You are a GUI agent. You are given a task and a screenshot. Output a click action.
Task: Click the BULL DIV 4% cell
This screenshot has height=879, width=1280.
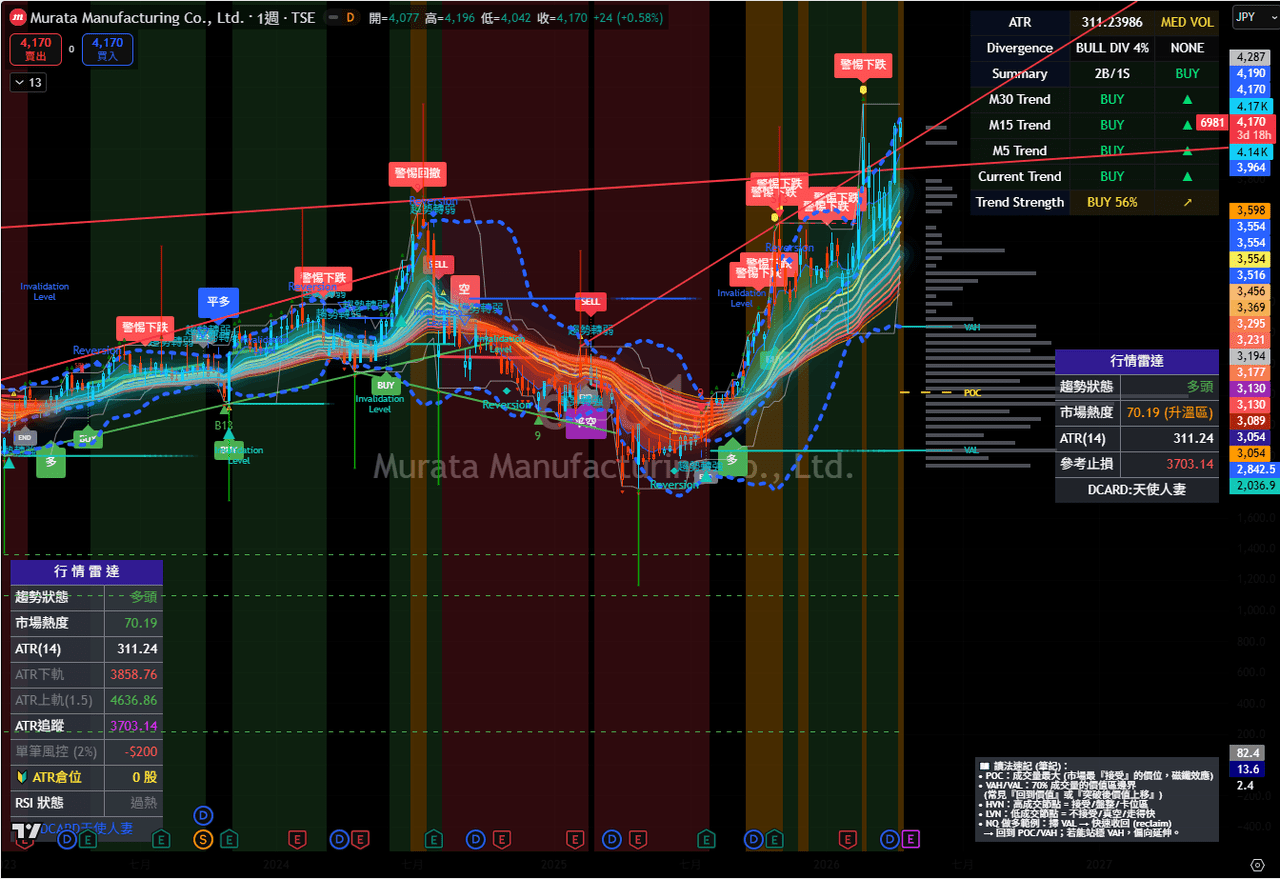pos(1112,48)
